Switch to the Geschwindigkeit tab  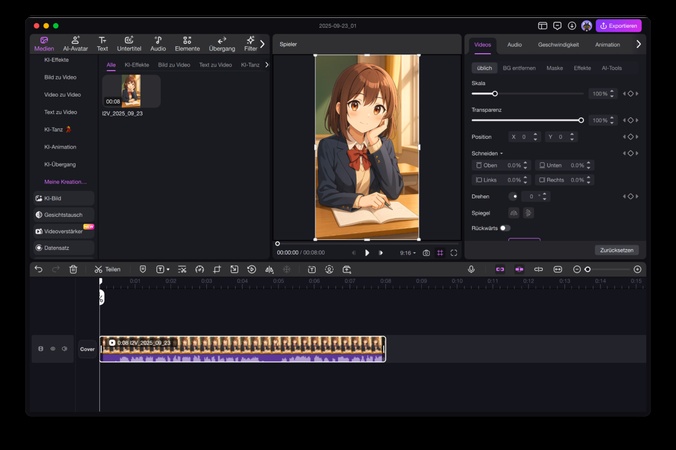pos(558,45)
